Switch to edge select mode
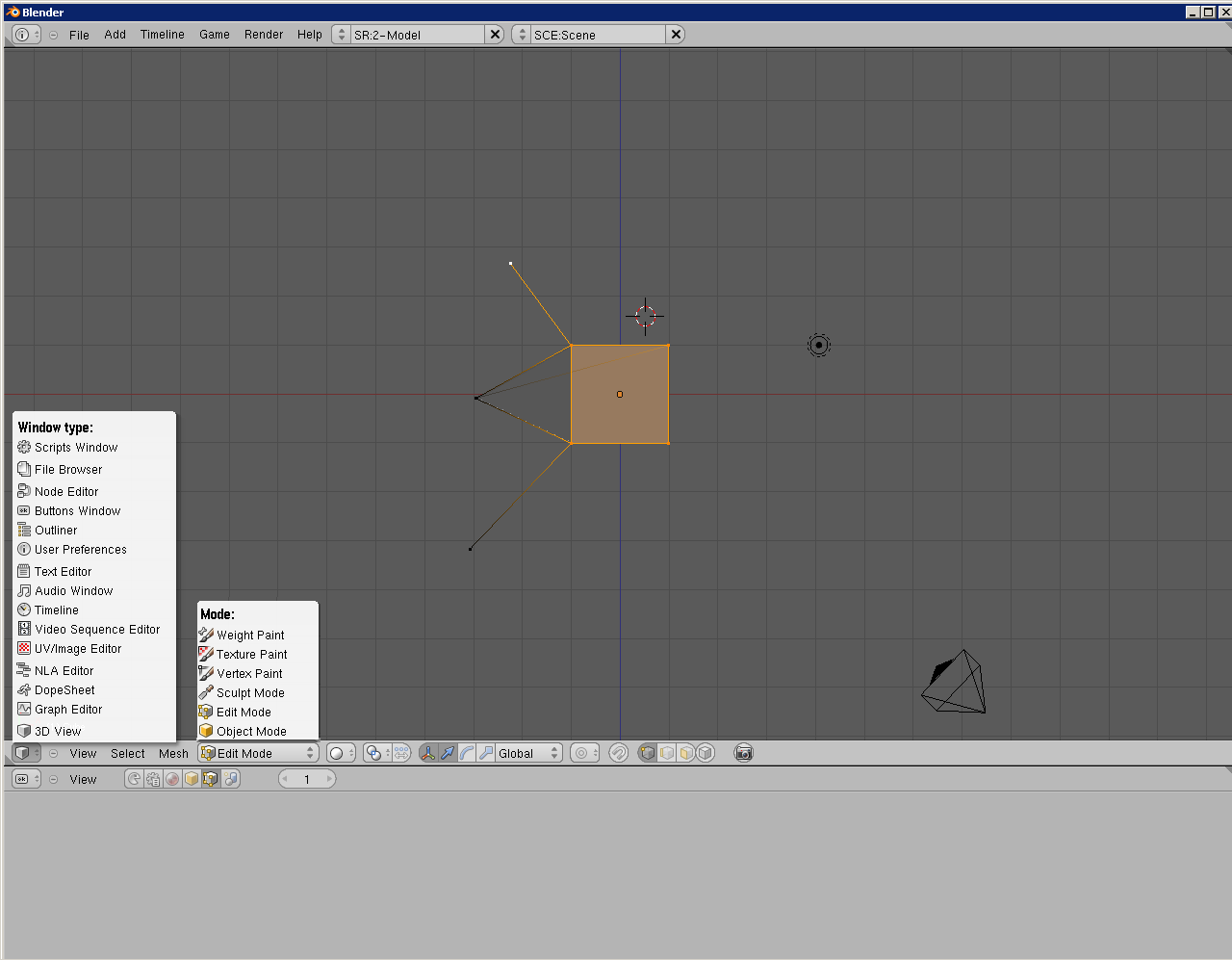This screenshot has height=960, width=1232. [x=667, y=753]
